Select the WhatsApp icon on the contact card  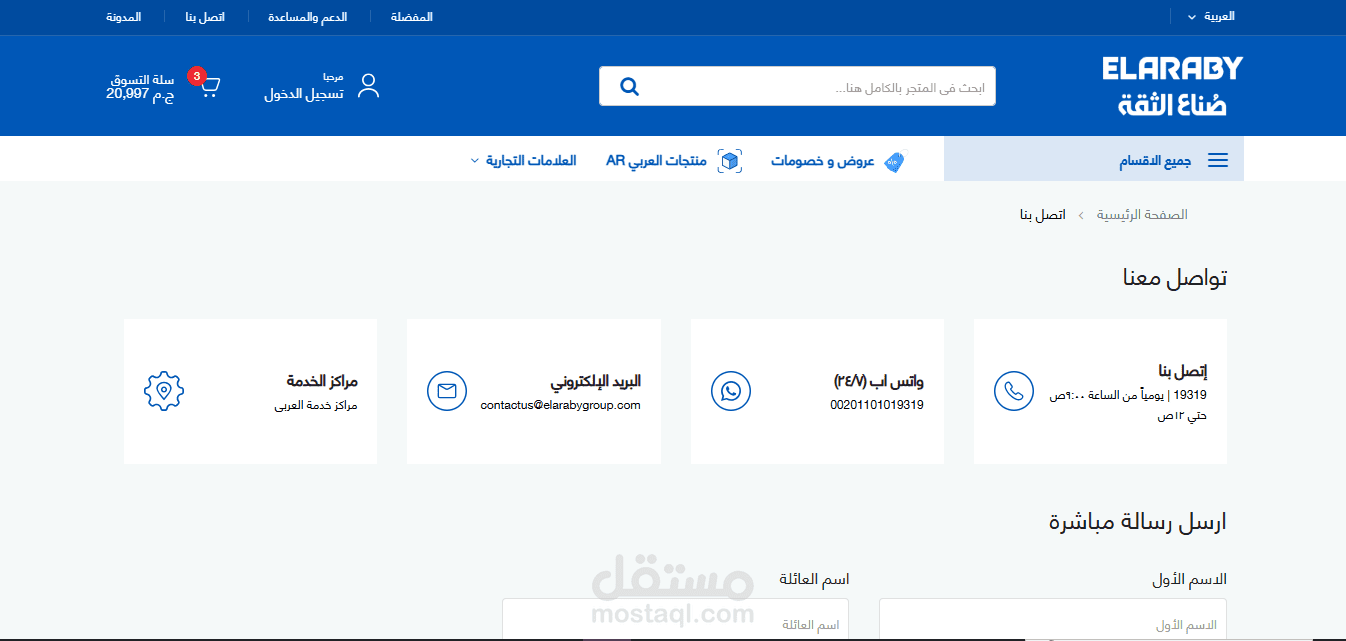[x=731, y=391]
